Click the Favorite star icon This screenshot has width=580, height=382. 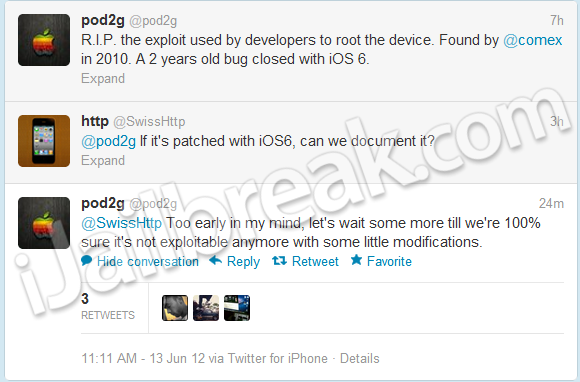356,260
